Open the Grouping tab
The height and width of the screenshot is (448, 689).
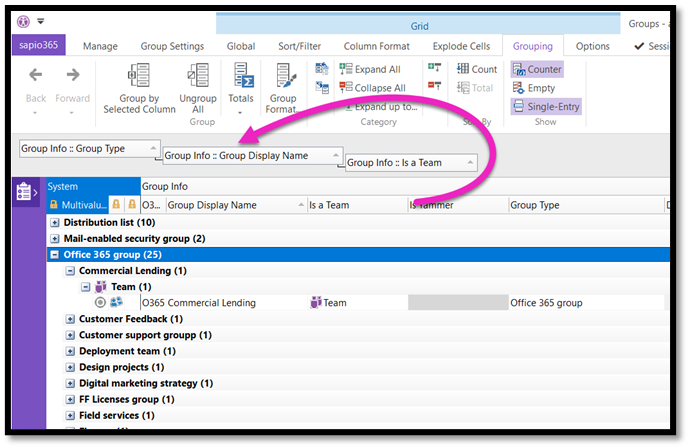533,46
